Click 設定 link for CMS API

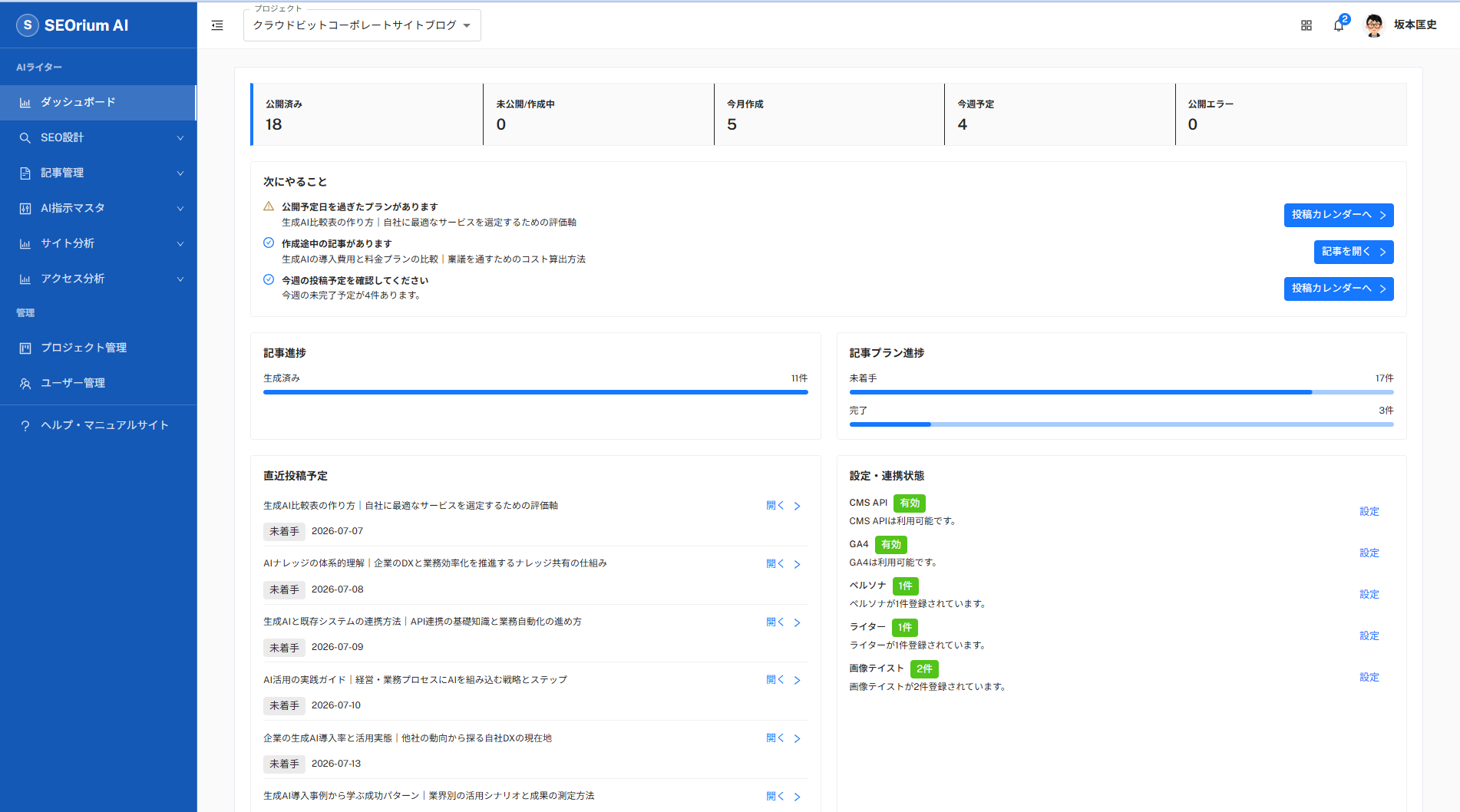click(x=1369, y=511)
